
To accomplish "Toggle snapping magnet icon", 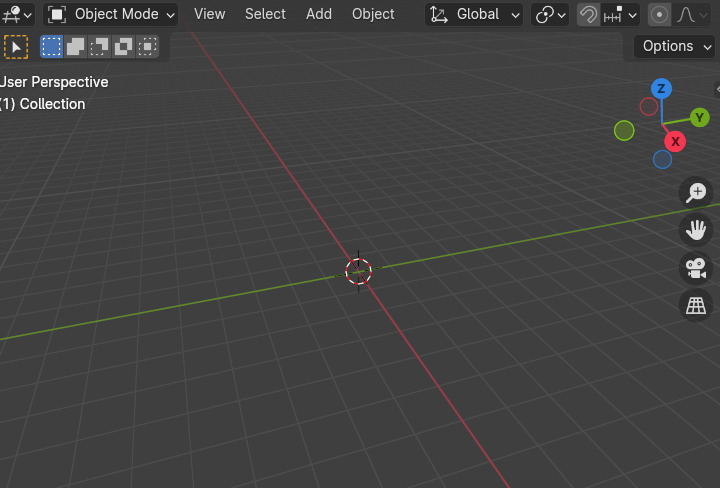I will [x=588, y=15].
